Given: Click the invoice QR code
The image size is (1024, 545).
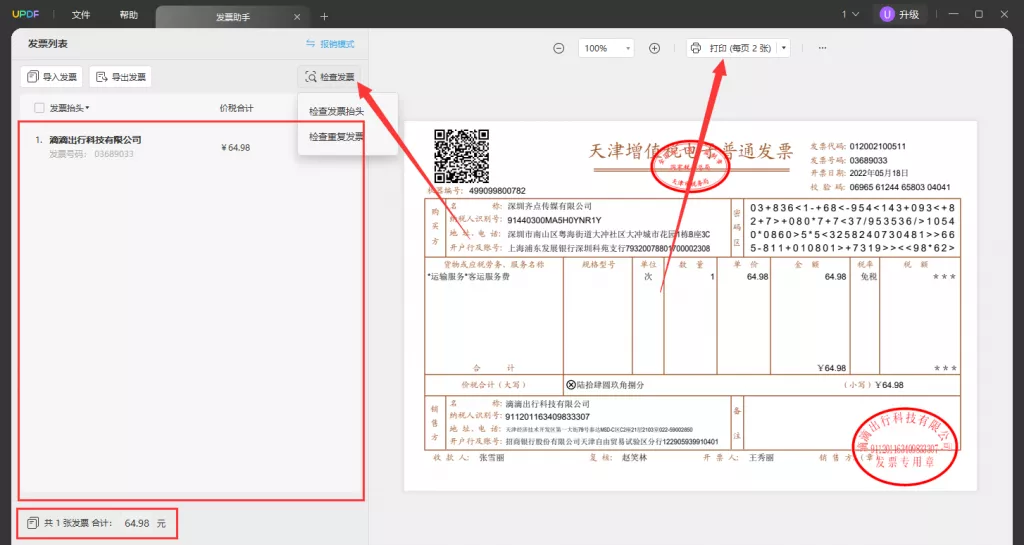Looking at the screenshot, I should pos(462,156).
